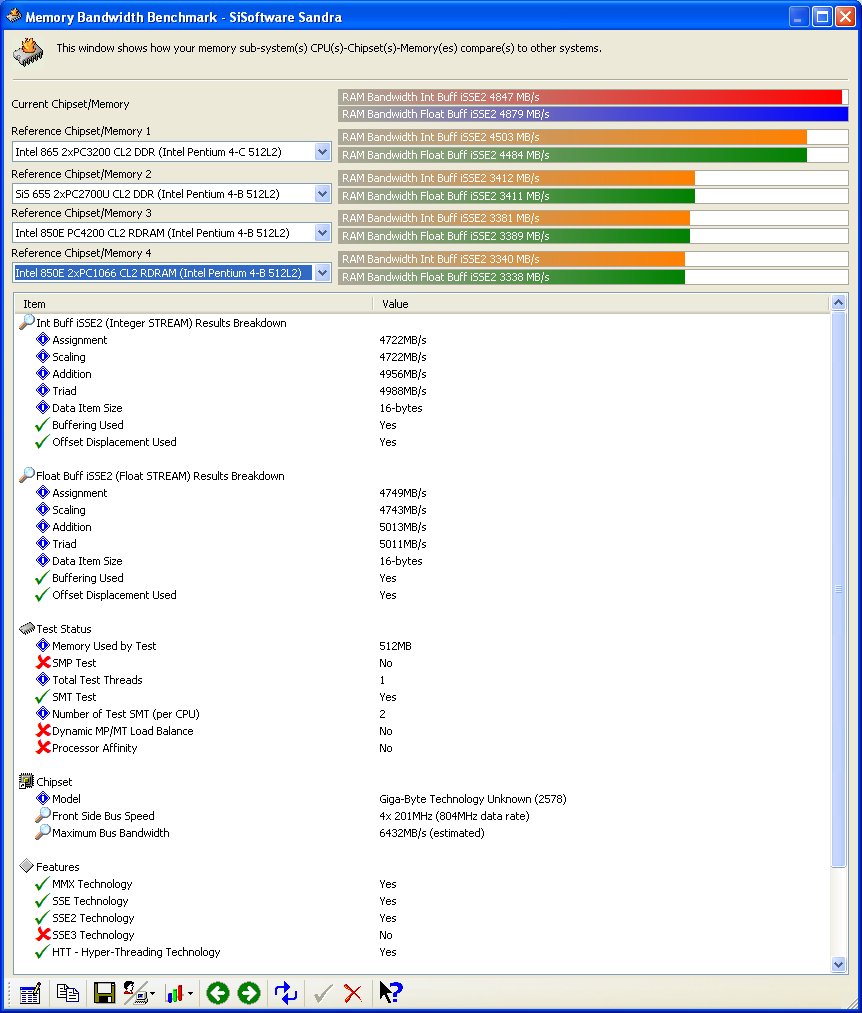Click the 6432MB/s (estimated) value
862x1013 pixels.
432,833
